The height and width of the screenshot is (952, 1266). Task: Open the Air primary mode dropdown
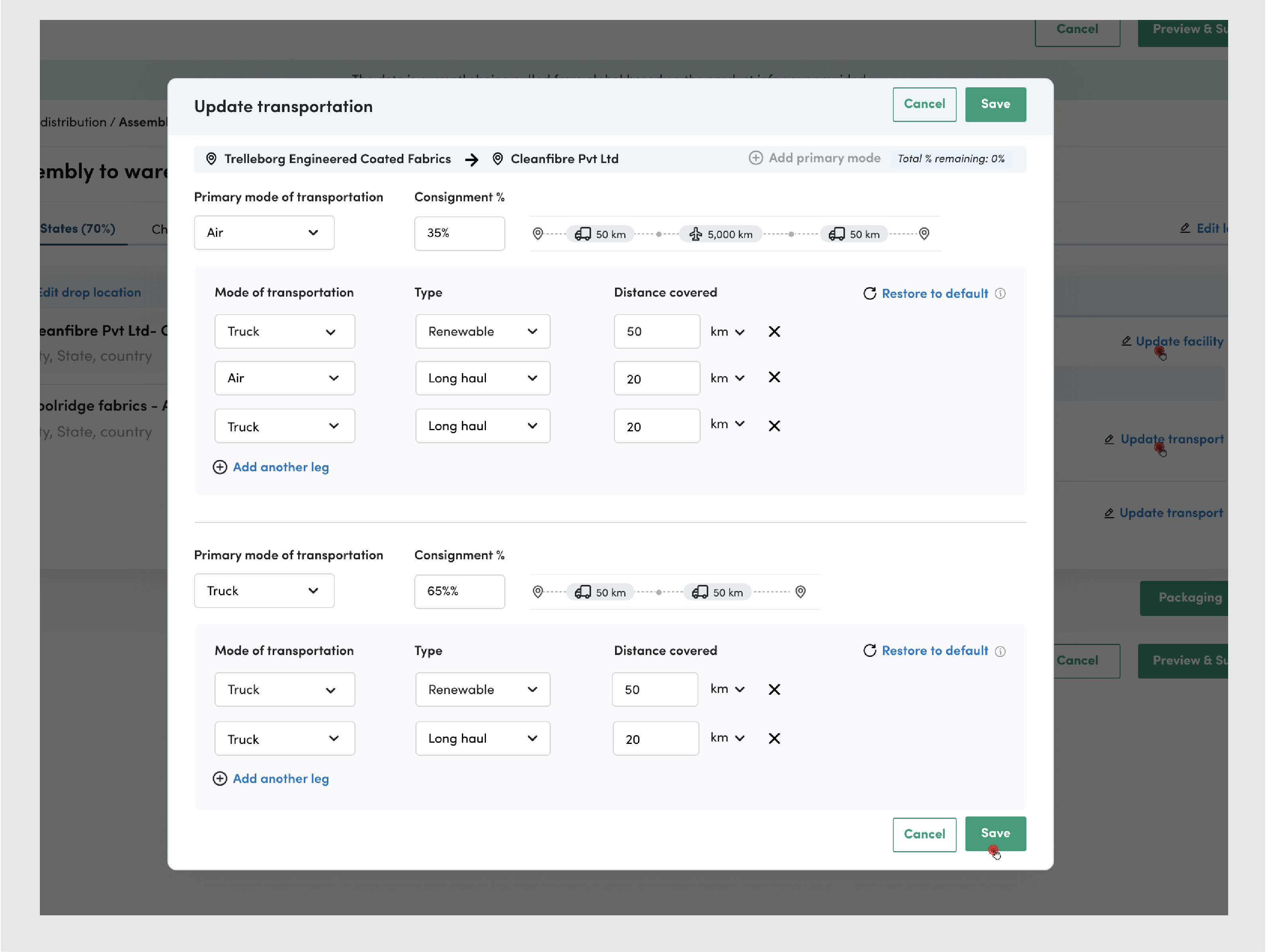pyautogui.click(x=264, y=232)
